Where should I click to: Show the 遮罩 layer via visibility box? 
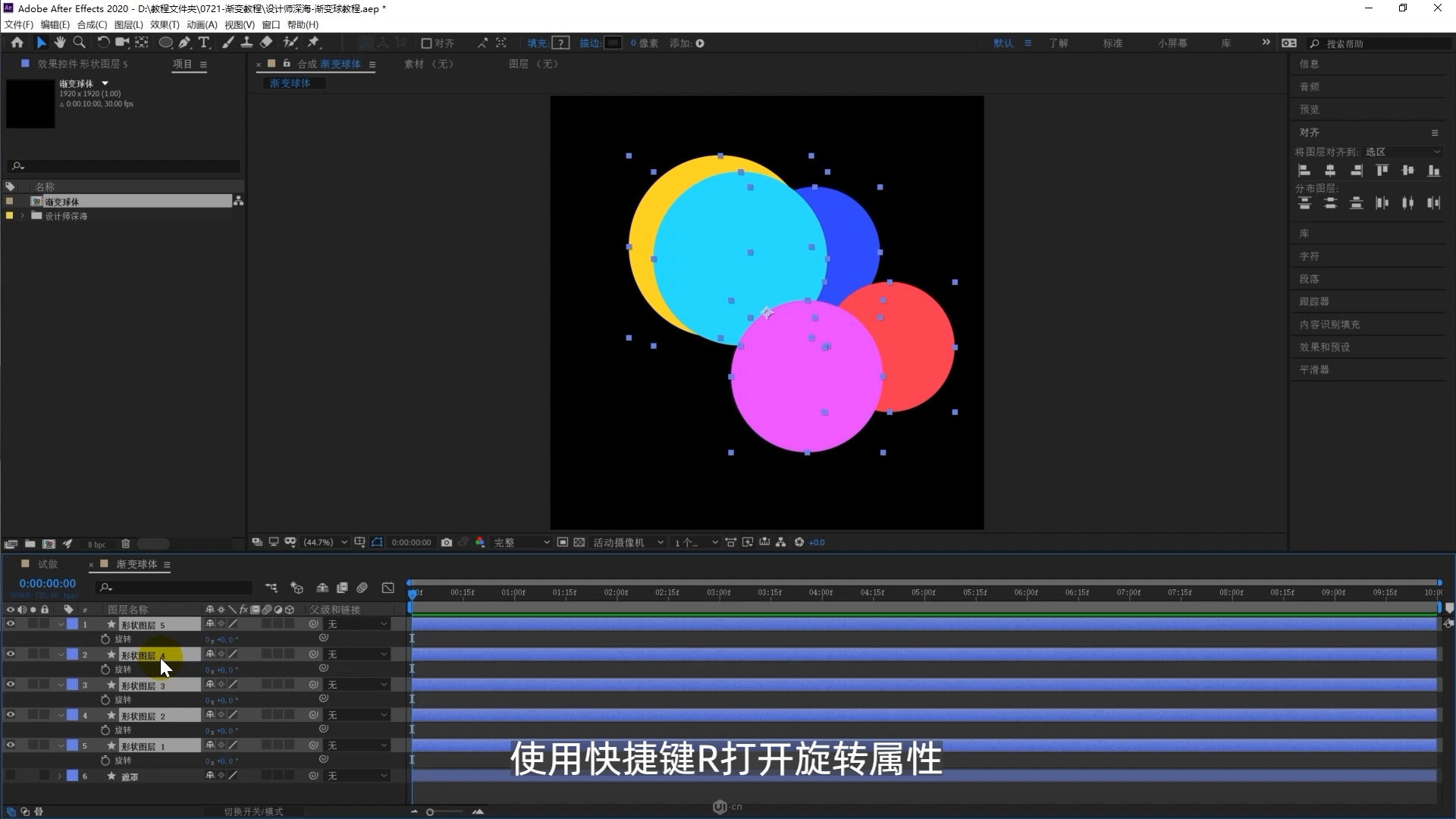point(11,776)
